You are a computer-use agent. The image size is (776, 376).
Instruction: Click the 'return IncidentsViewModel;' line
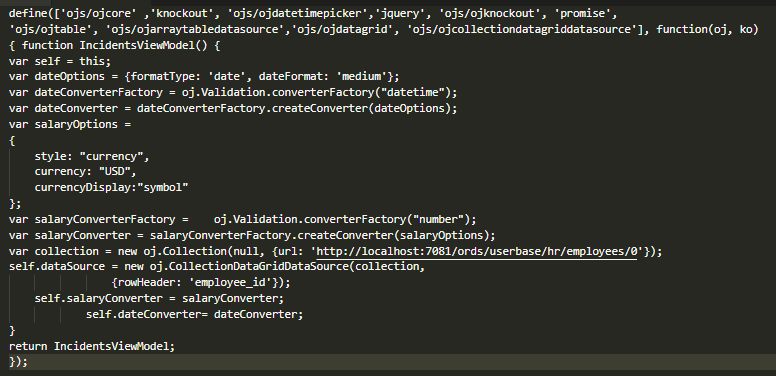[92, 346]
